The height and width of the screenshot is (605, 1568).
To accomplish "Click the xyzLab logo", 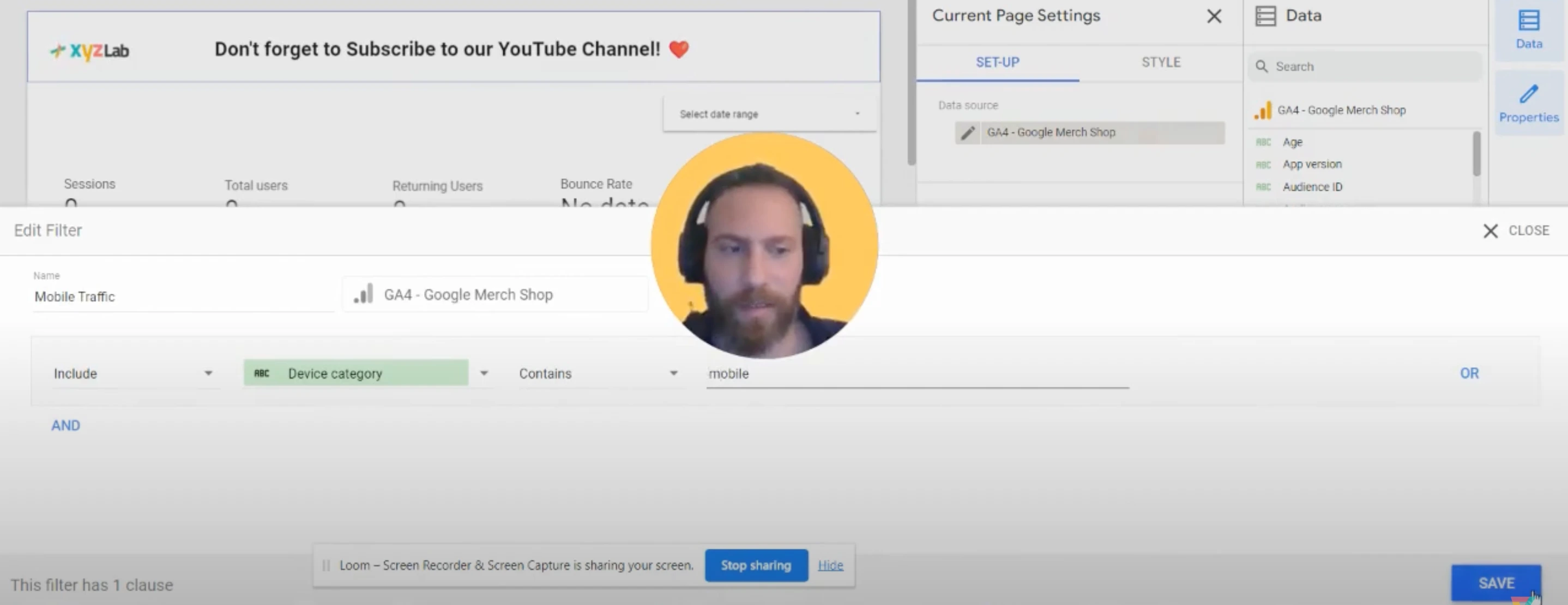I will [x=89, y=51].
